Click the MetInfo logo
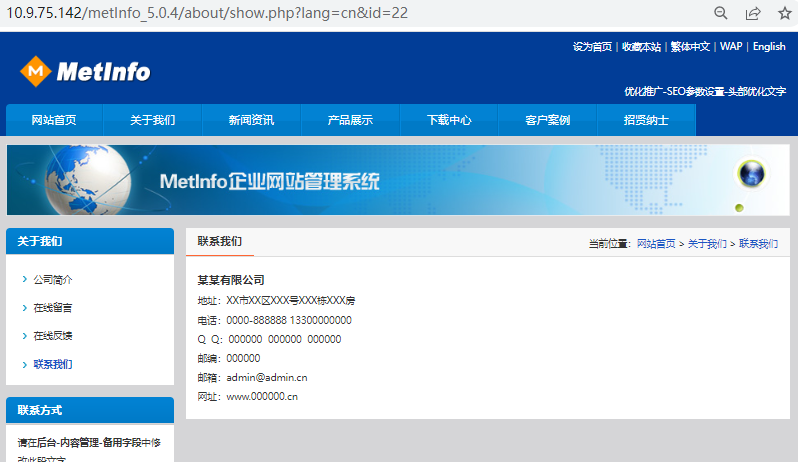The height and width of the screenshot is (462, 798). click(85, 71)
